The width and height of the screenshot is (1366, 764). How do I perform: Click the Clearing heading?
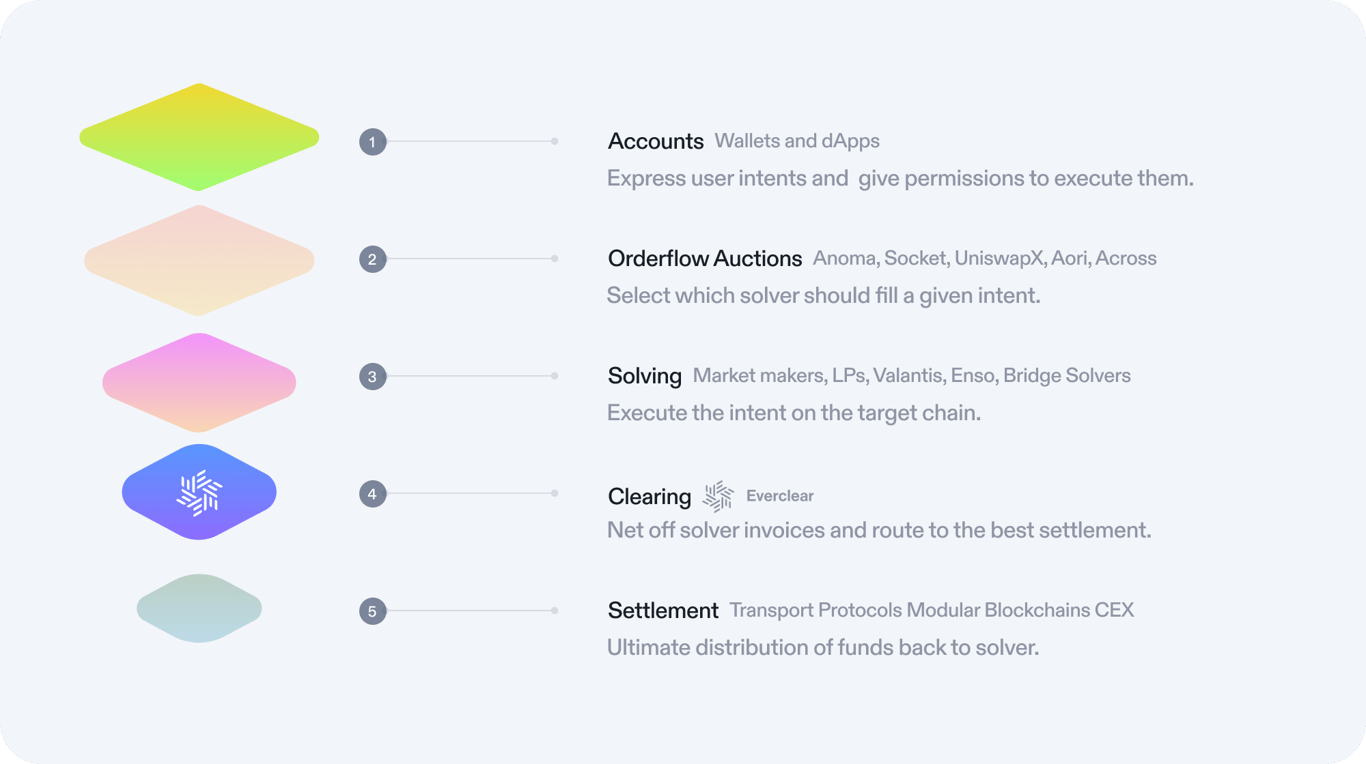pos(649,496)
